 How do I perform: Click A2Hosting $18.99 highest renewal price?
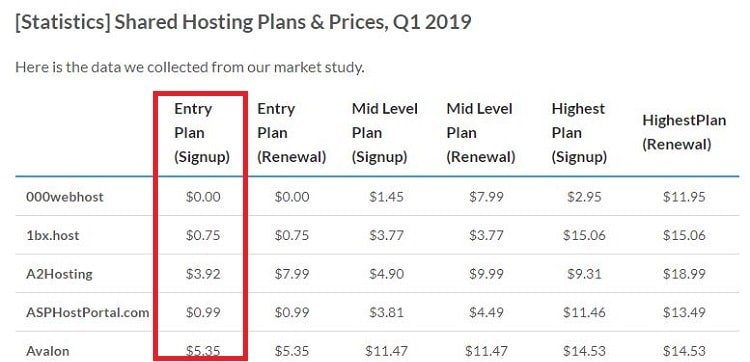(x=684, y=274)
